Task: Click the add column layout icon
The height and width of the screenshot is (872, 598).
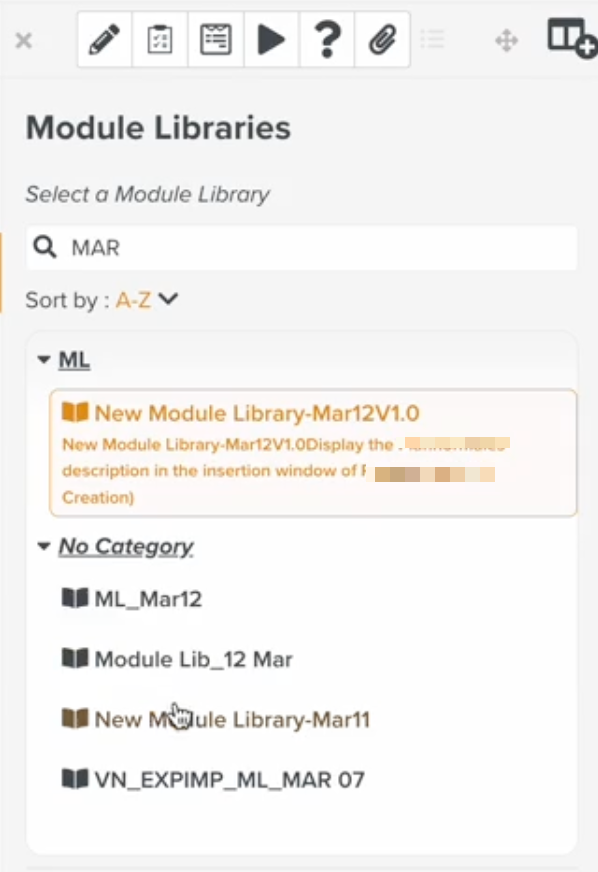Action: click(x=571, y=38)
